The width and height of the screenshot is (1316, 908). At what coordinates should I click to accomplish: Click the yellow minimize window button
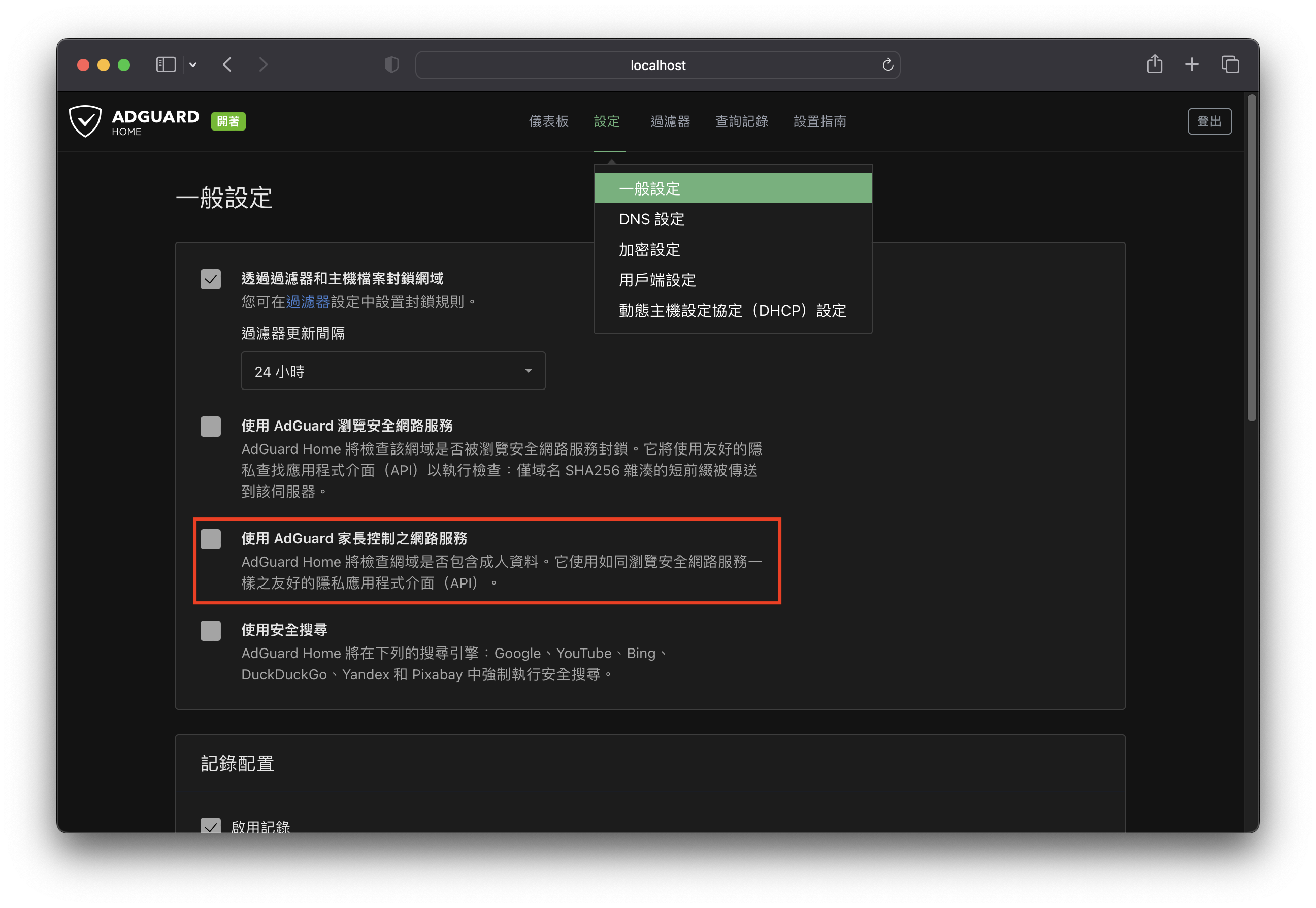(104, 65)
